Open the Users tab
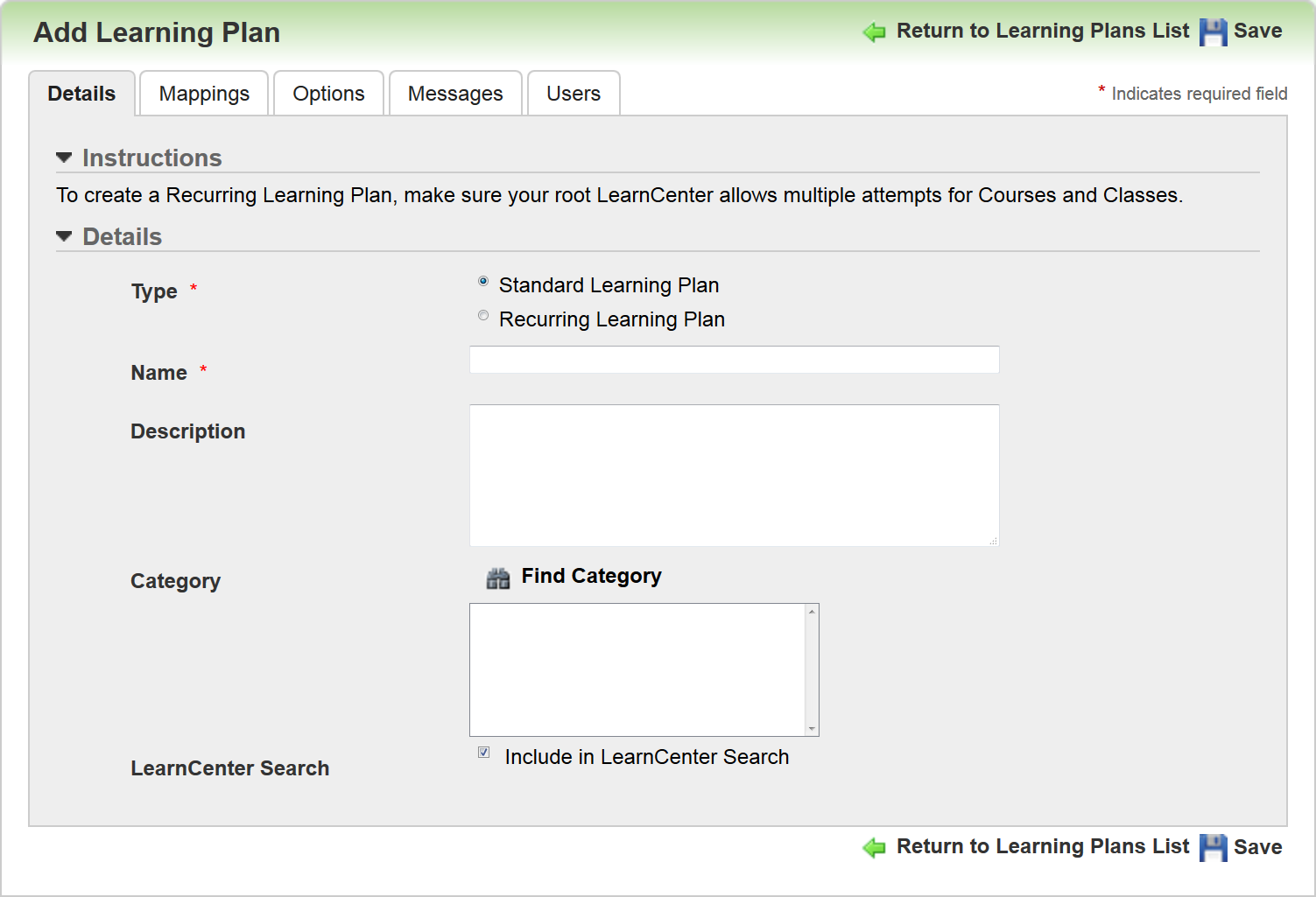The image size is (1316, 897). (x=574, y=94)
